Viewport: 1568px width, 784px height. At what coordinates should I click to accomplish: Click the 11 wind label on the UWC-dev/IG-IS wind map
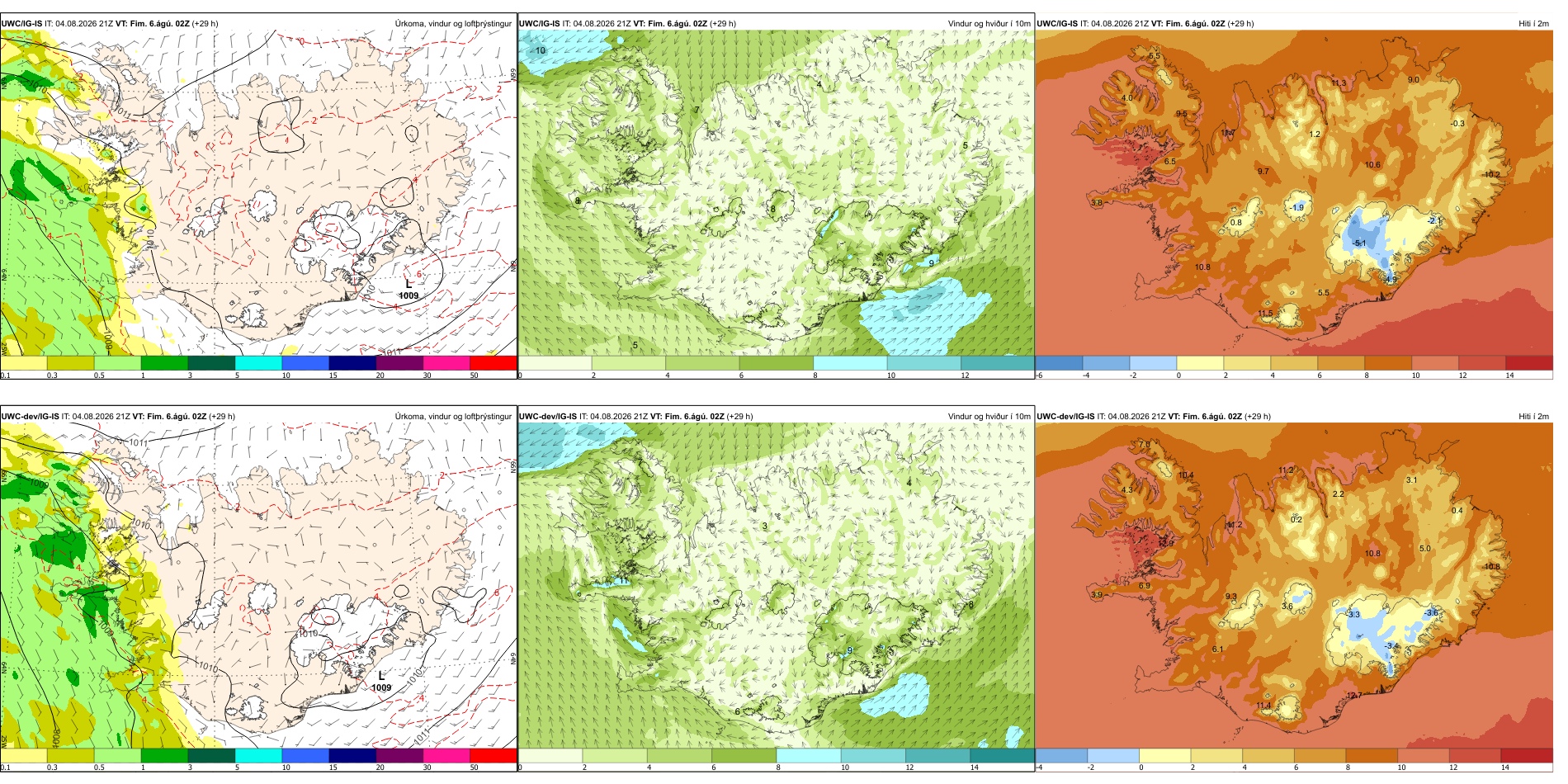(x=622, y=581)
